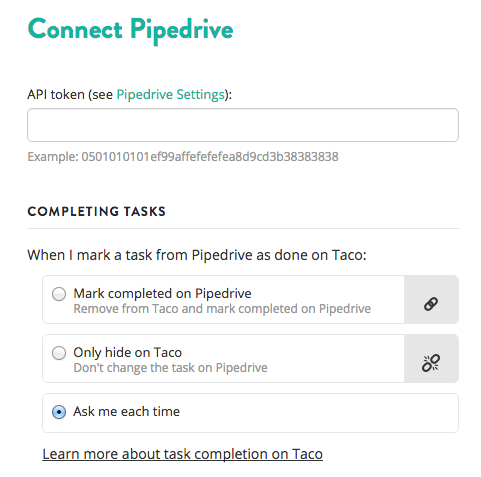
Task: Click the Completing Tasks divider line
Action: tap(243, 229)
